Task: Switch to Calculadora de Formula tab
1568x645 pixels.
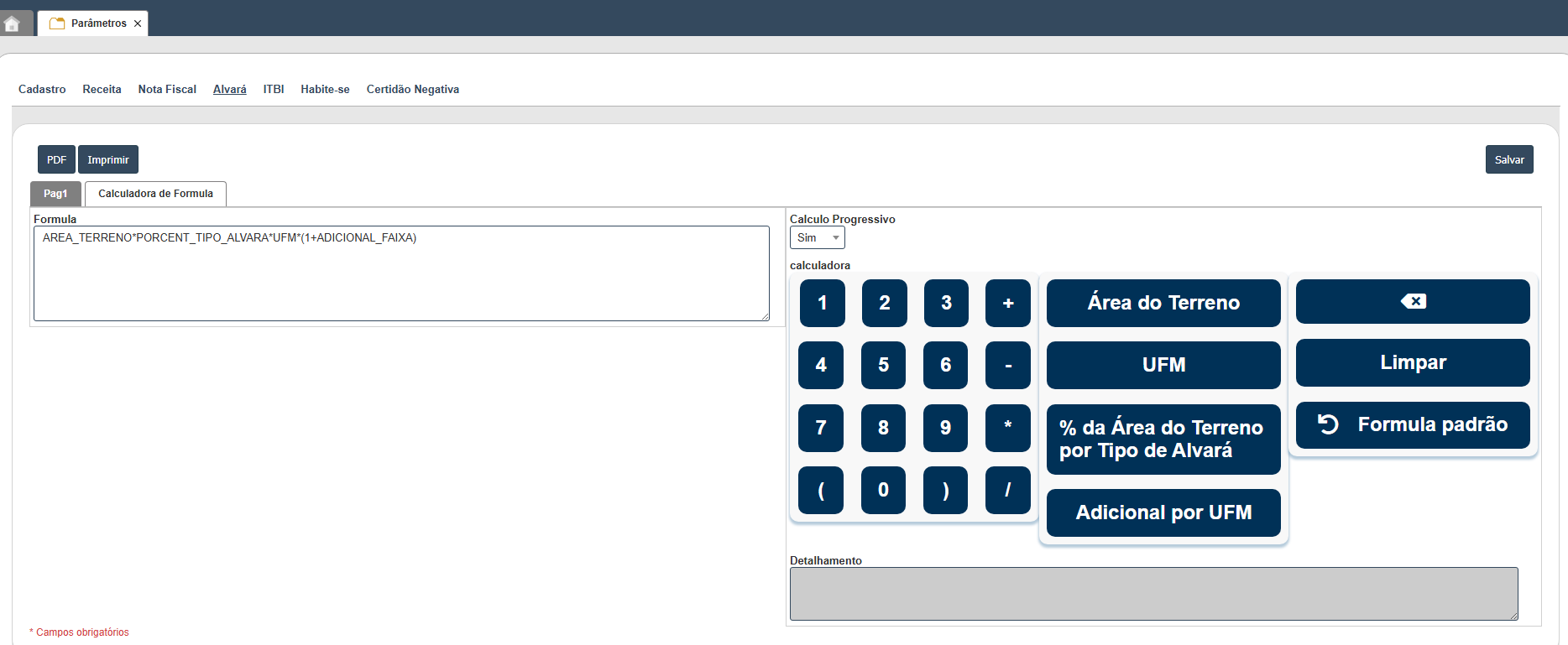Action: click(x=155, y=194)
